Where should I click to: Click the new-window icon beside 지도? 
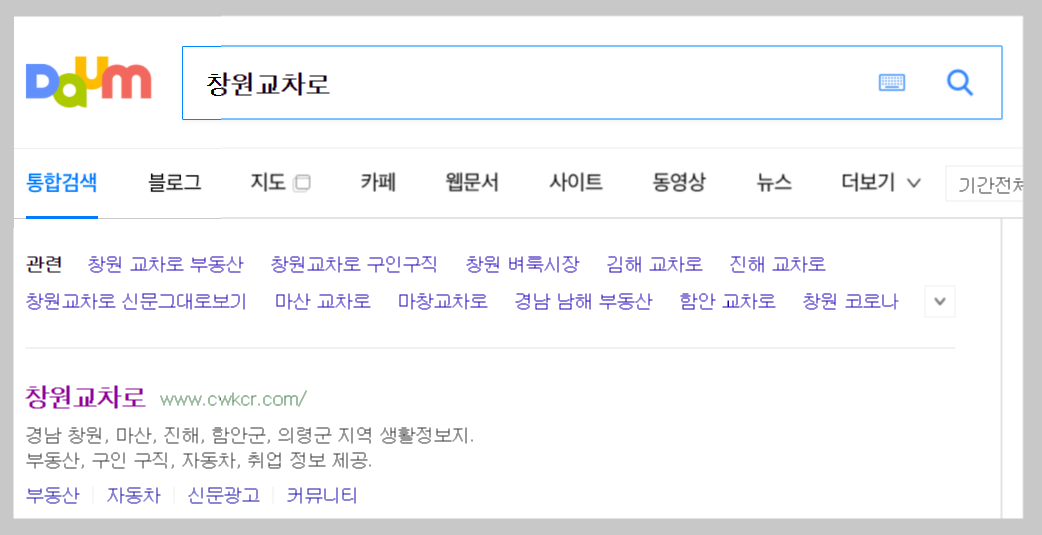302,183
